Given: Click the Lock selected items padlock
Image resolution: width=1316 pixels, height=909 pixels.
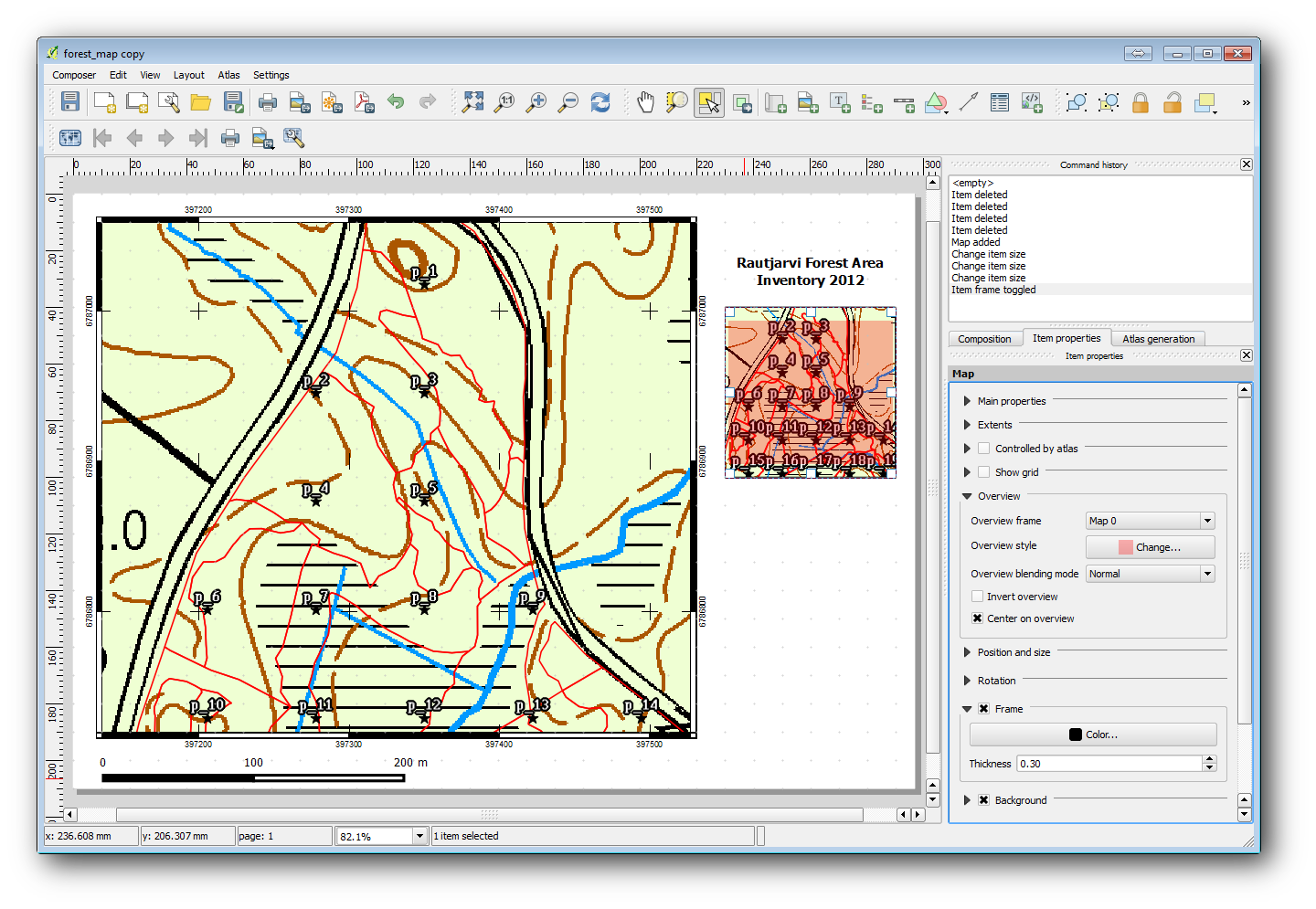Looking at the screenshot, I should click(x=1140, y=102).
